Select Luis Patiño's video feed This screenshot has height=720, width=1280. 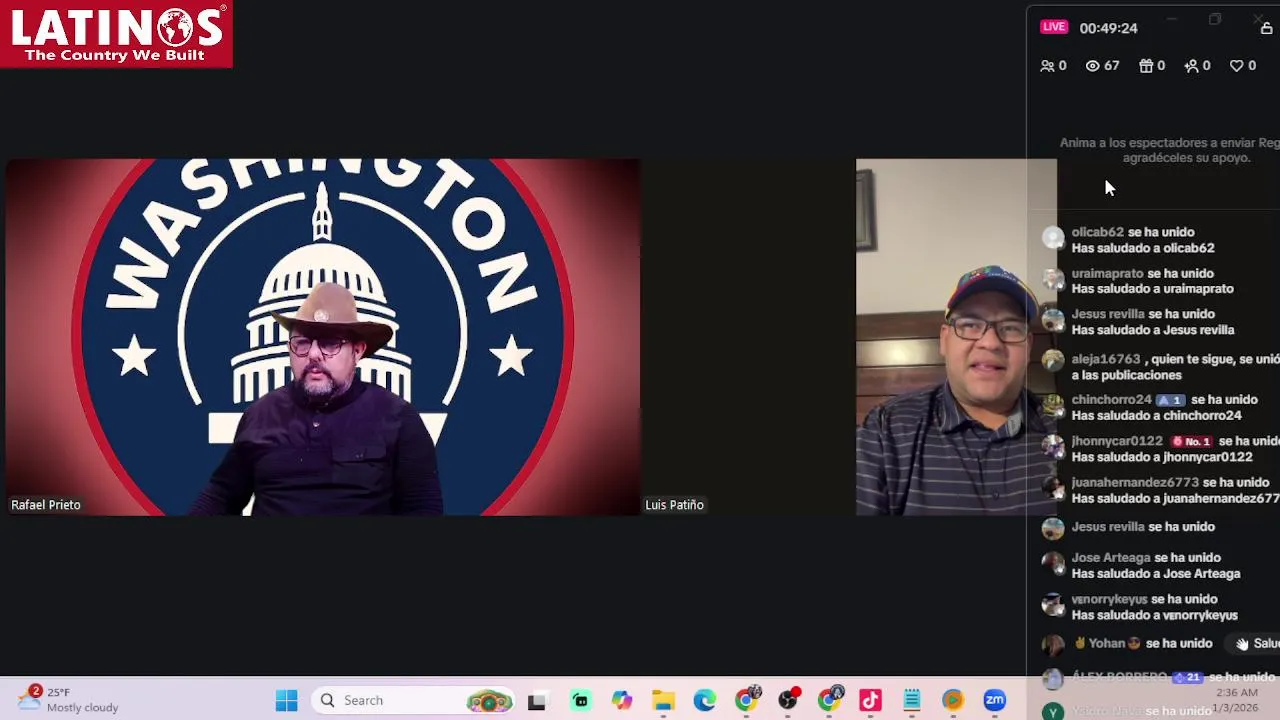pyautogui.click(x=955, y=337)
